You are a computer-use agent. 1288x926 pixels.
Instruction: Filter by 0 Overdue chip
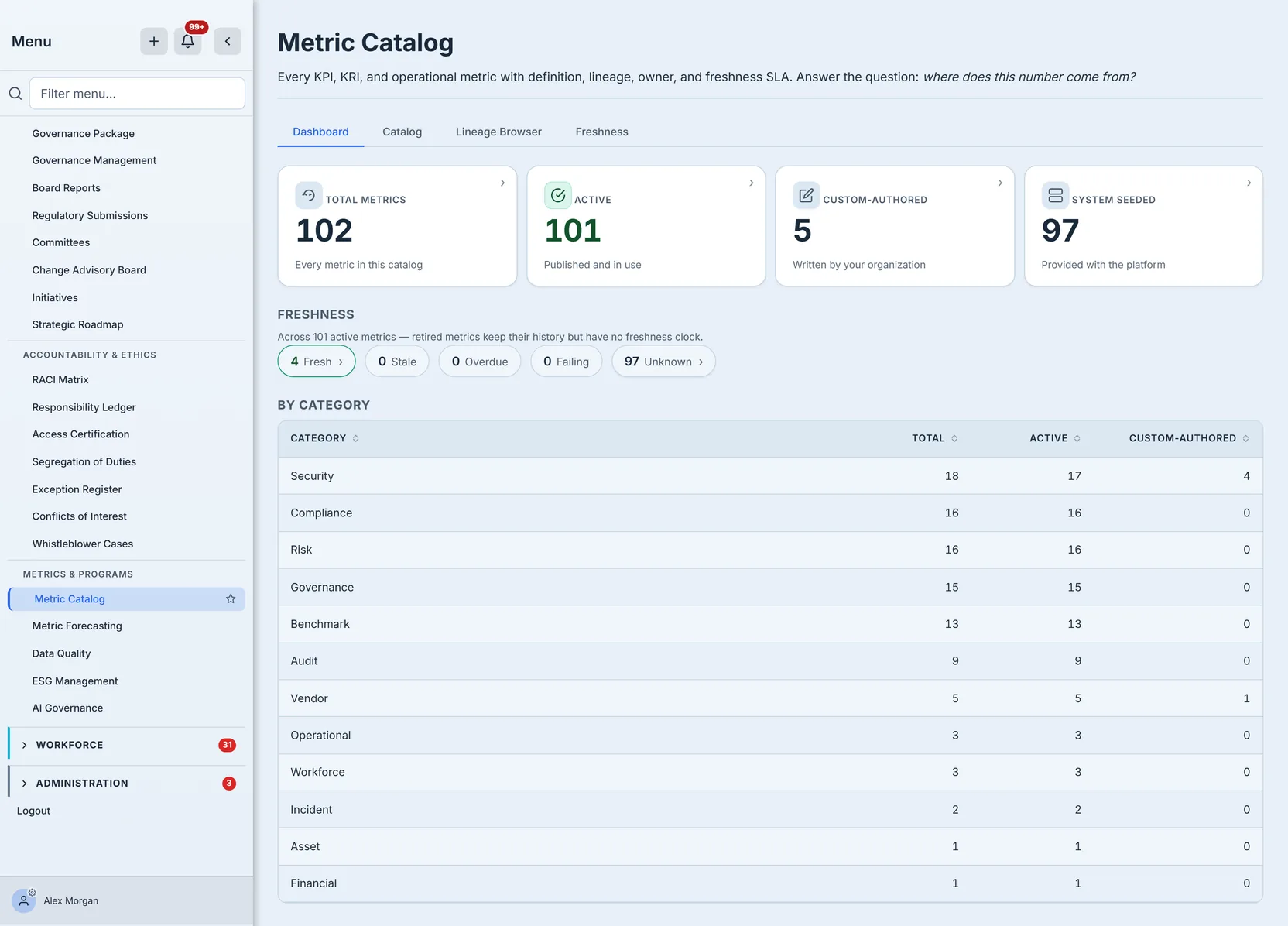pos(480,362)
